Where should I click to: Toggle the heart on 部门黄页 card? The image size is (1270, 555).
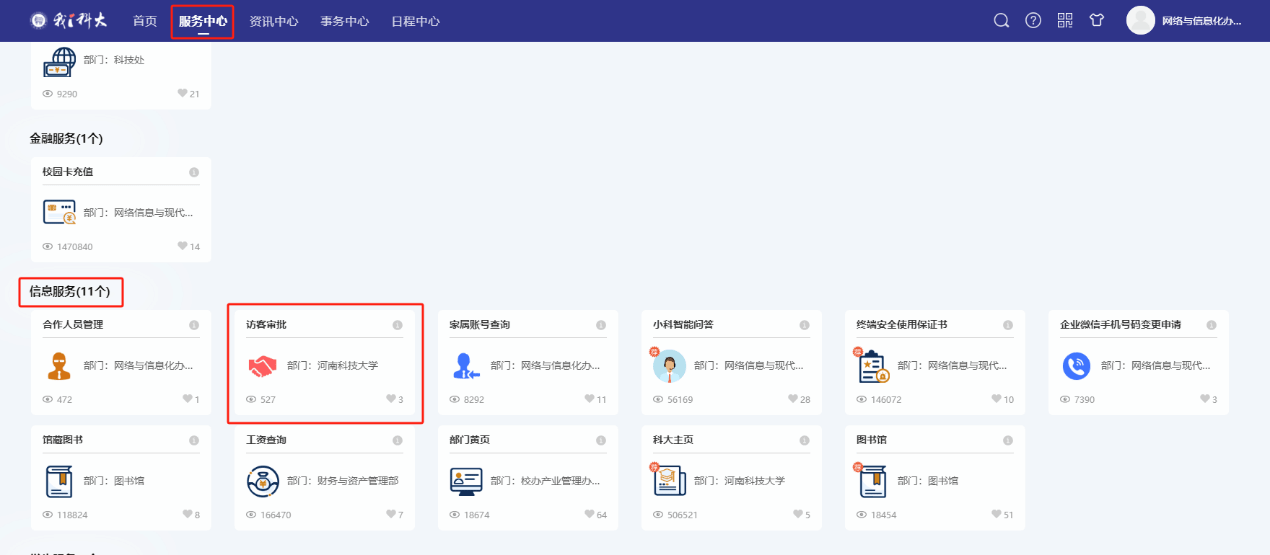(588, 515)
